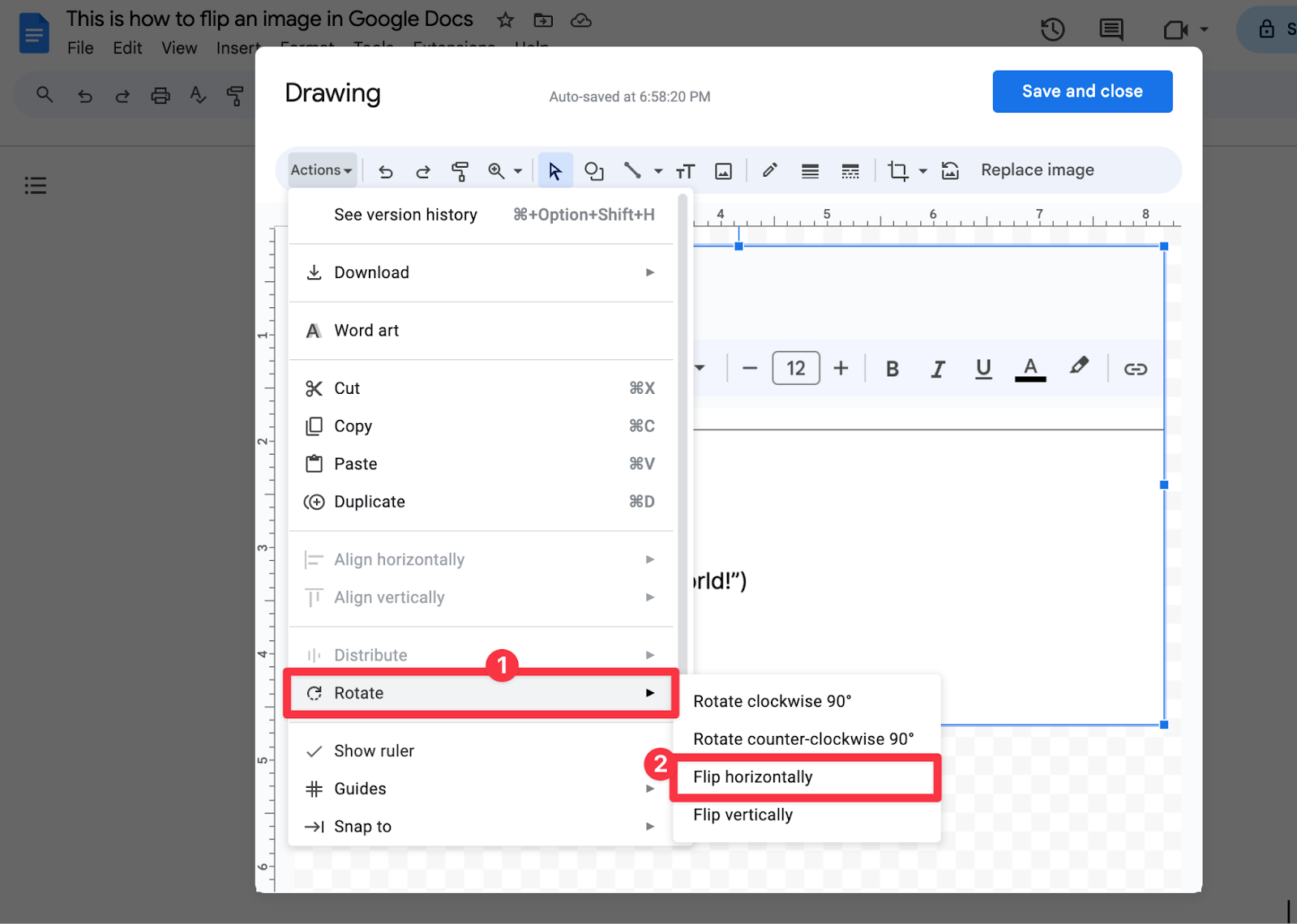Open the highlight color picker
This screenshot has height=924, width=1297.
pyautogui.click(x=1078, y=366)
